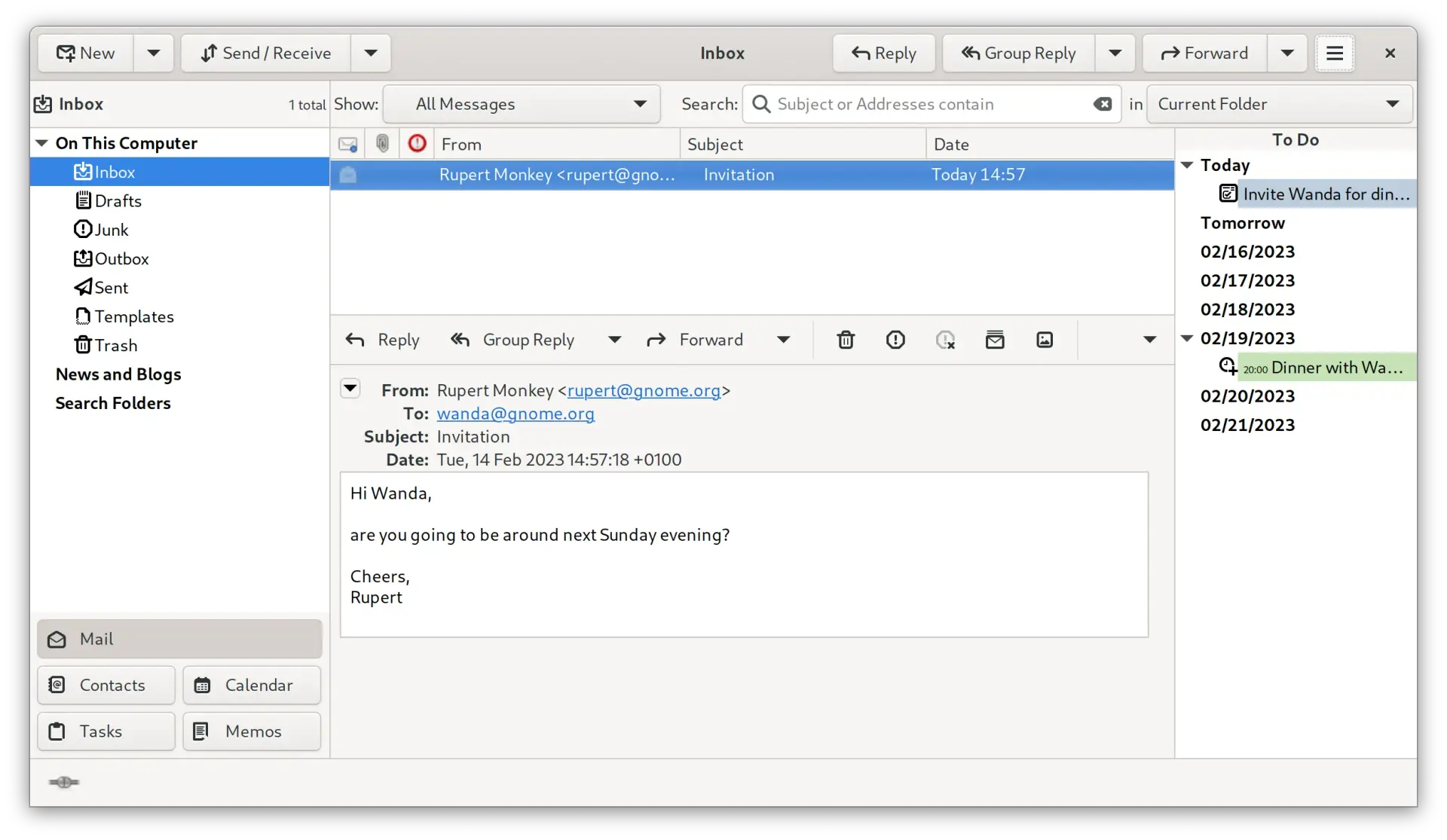Clear search with the erase icon
The height and width of the screenshot is (840, 1447).
(x=1103, y=104)
